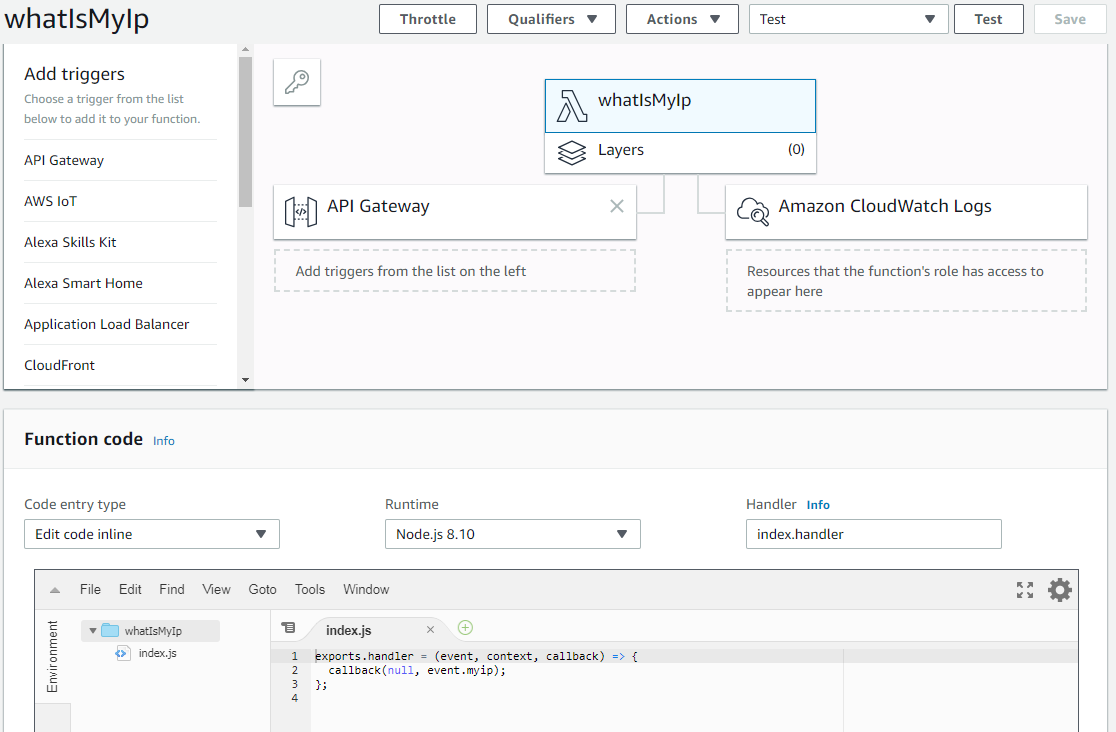Click the Save button
Viewport: 1116px width, 732px height.
point(1070,19)
